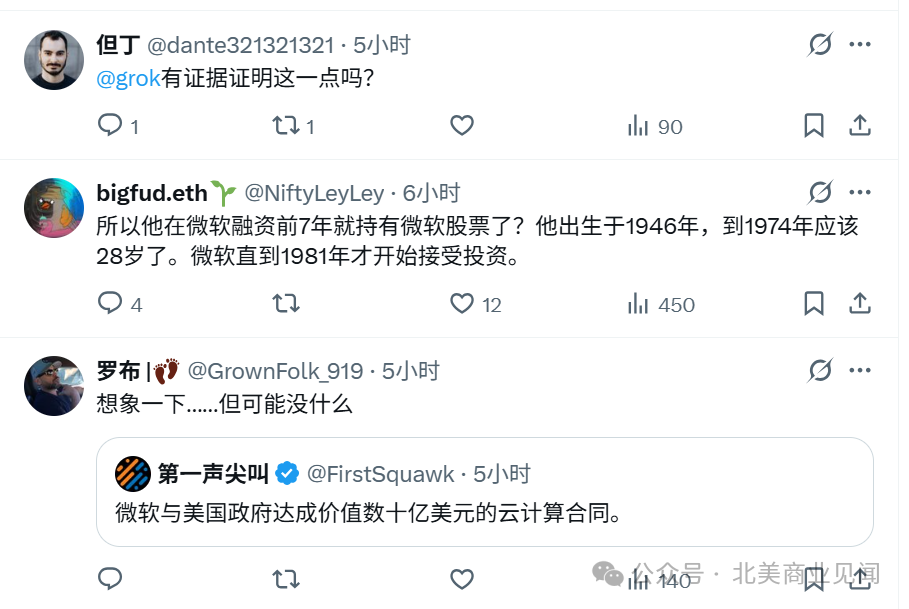909x609 pixels.
Task: Open more options on bigfud.eth's tweet
Action: click(x=860, y=192)
